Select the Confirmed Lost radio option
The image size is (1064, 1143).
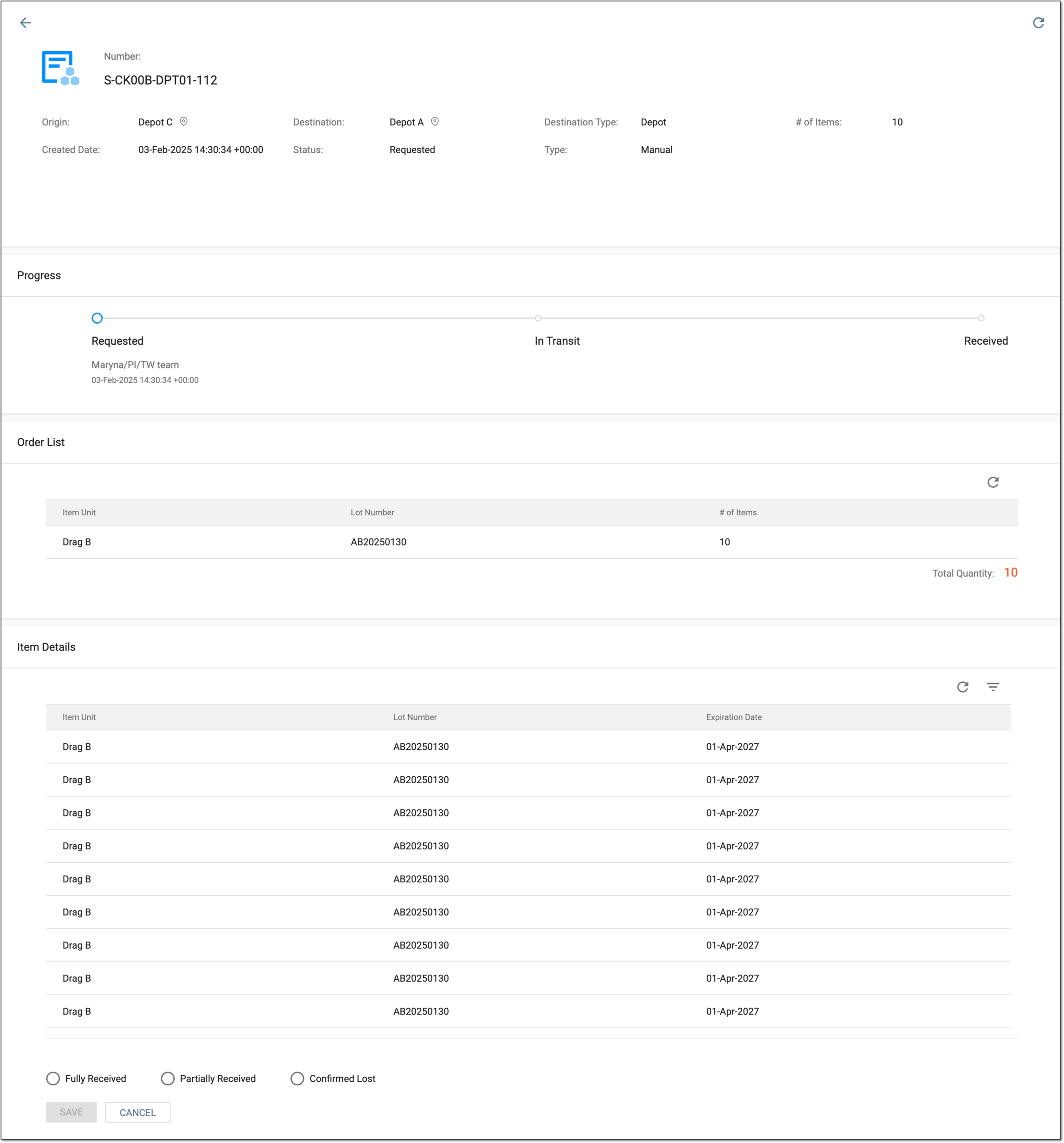point(297,1078)
